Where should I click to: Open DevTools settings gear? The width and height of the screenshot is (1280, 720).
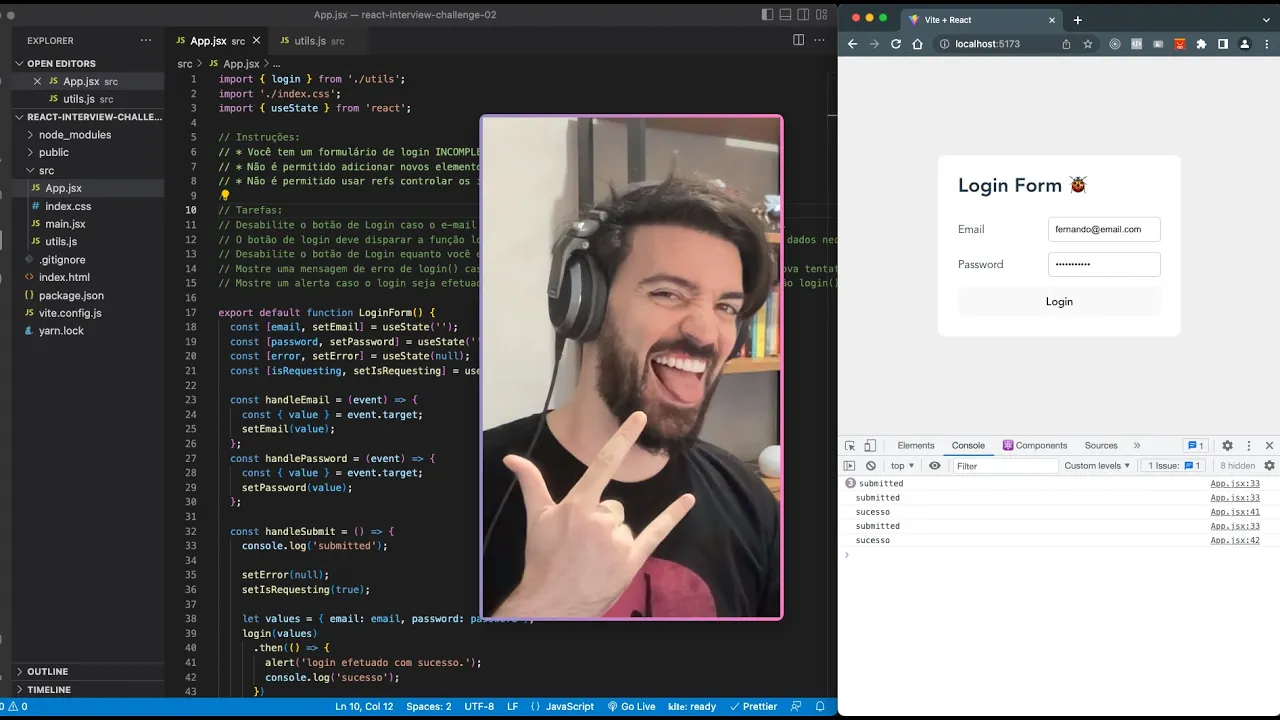(x=1227, y=446)
